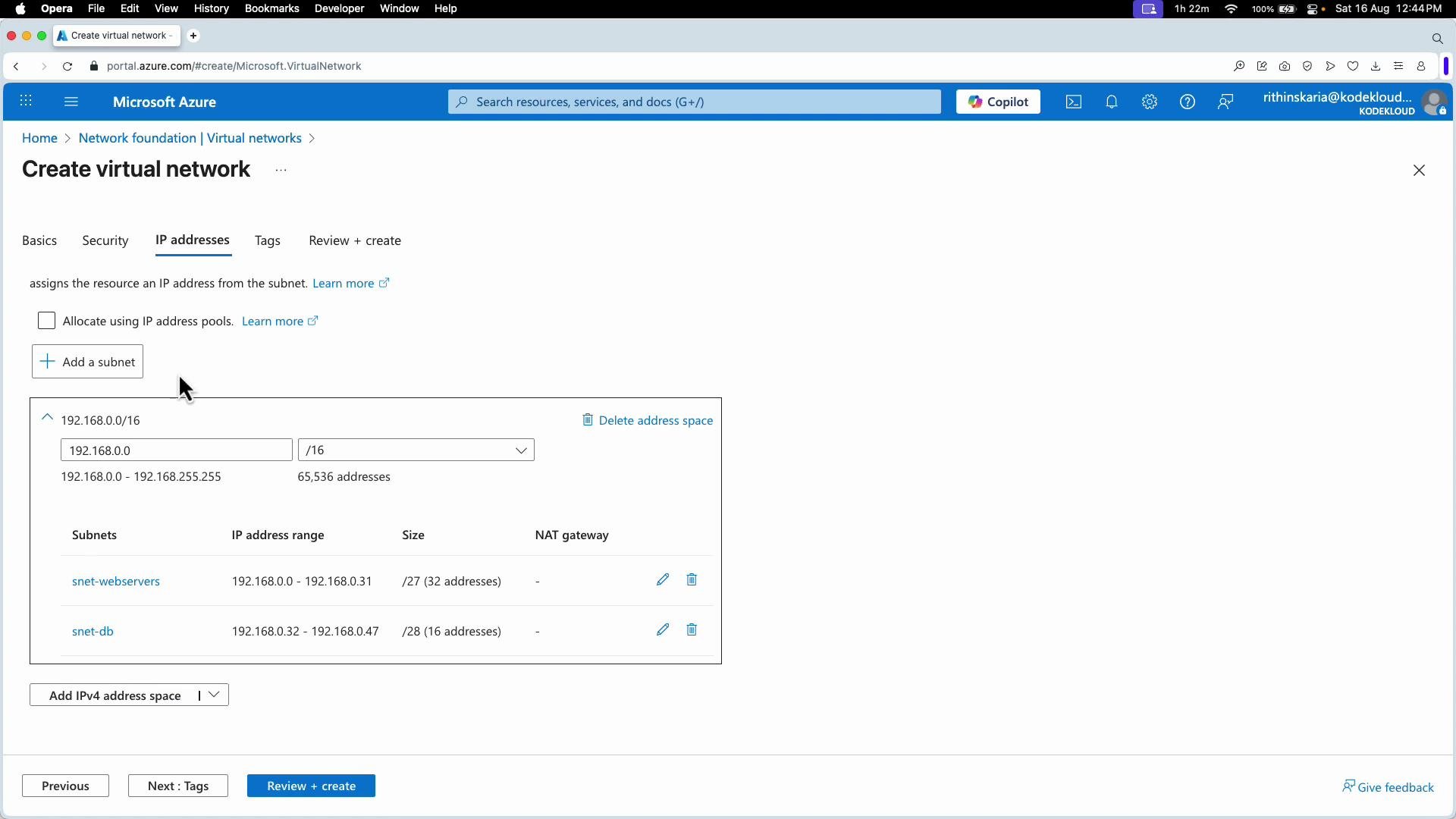Click the Copilot button
This screenshot has height=819, width=1456.
coord(998,102)
